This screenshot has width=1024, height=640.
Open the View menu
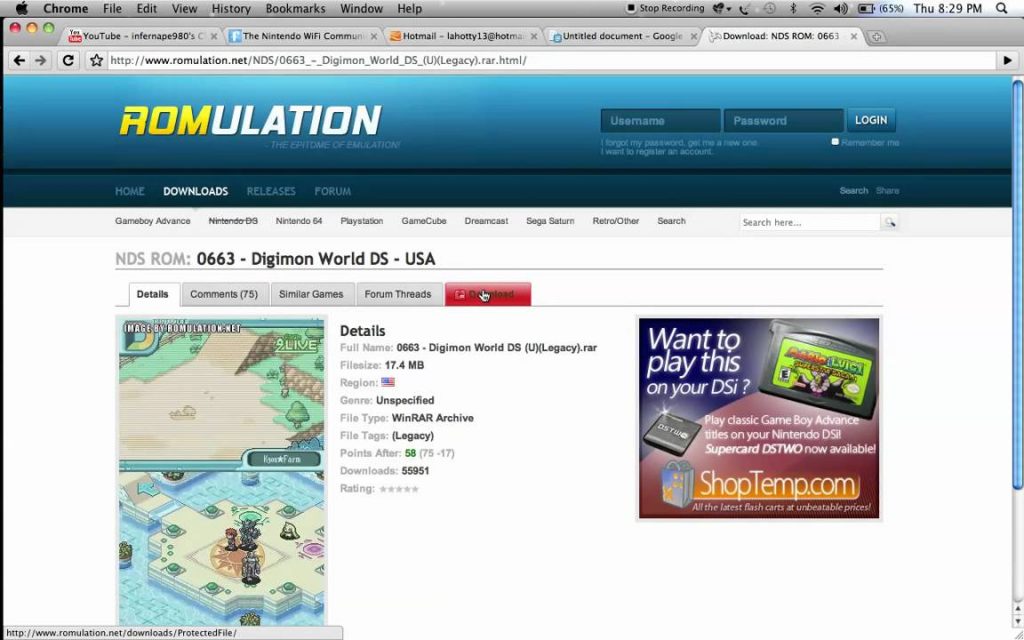(184, 8)
